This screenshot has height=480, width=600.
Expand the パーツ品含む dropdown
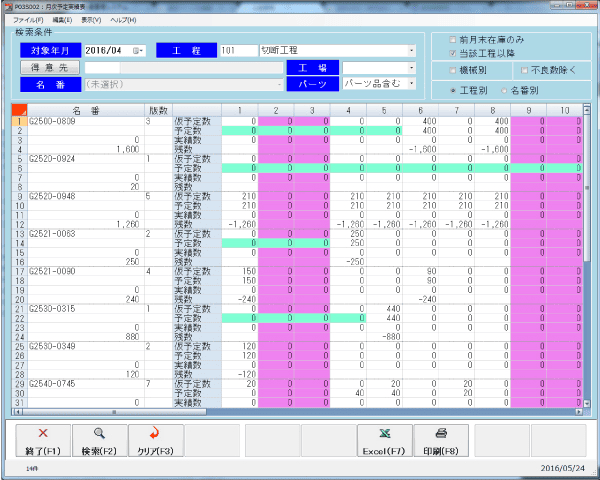pos(411,84)
